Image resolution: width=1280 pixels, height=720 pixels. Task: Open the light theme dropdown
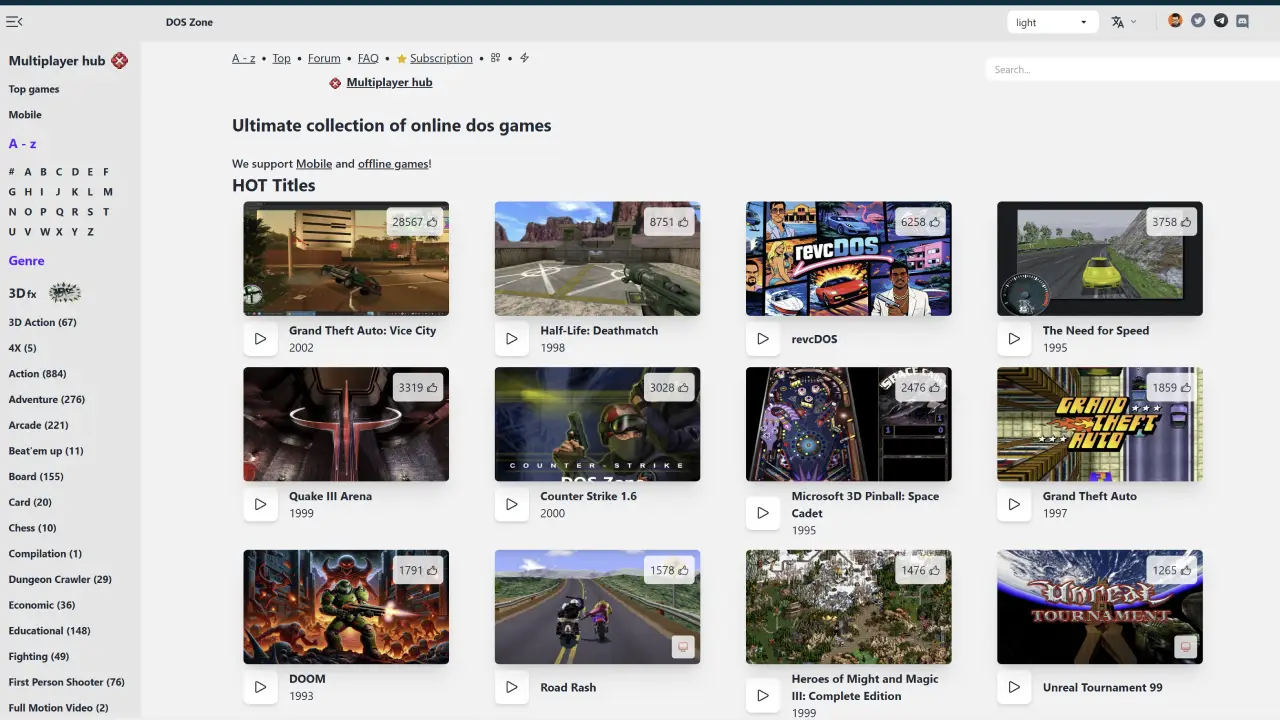pyautogui.click(x=1053, y=22)
